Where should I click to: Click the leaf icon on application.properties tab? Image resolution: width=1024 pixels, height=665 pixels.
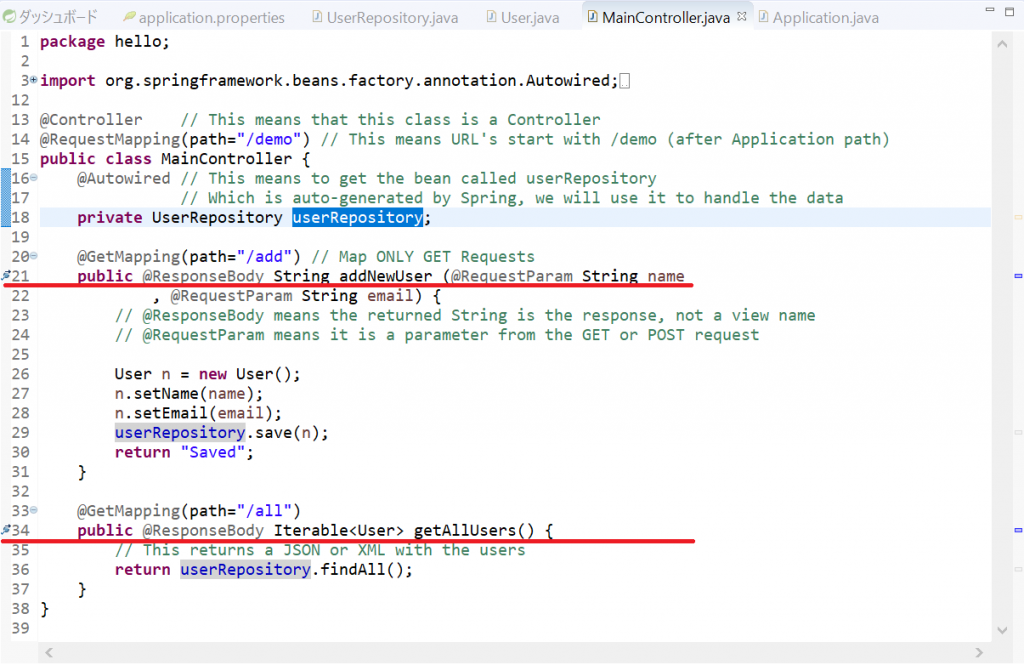128,18
